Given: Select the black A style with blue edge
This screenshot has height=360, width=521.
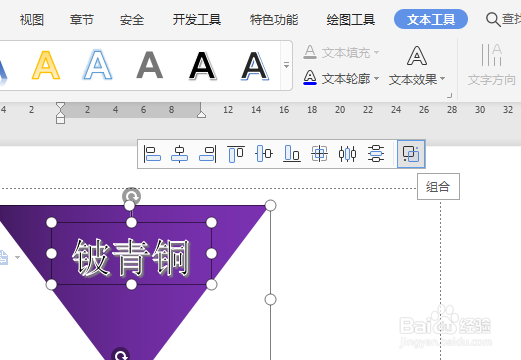Looking at the screenshot, I should 255,65.
